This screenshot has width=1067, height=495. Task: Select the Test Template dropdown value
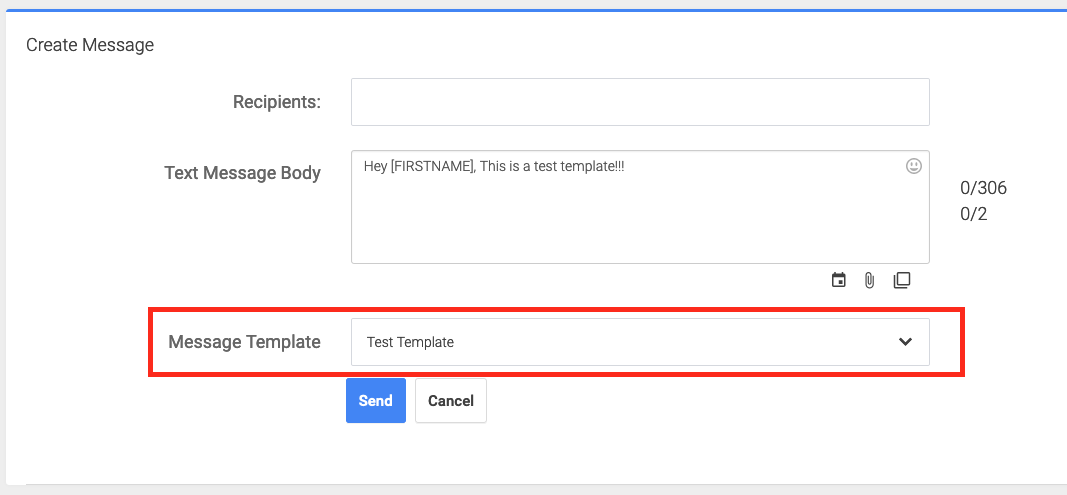click(x=410, y=342)
